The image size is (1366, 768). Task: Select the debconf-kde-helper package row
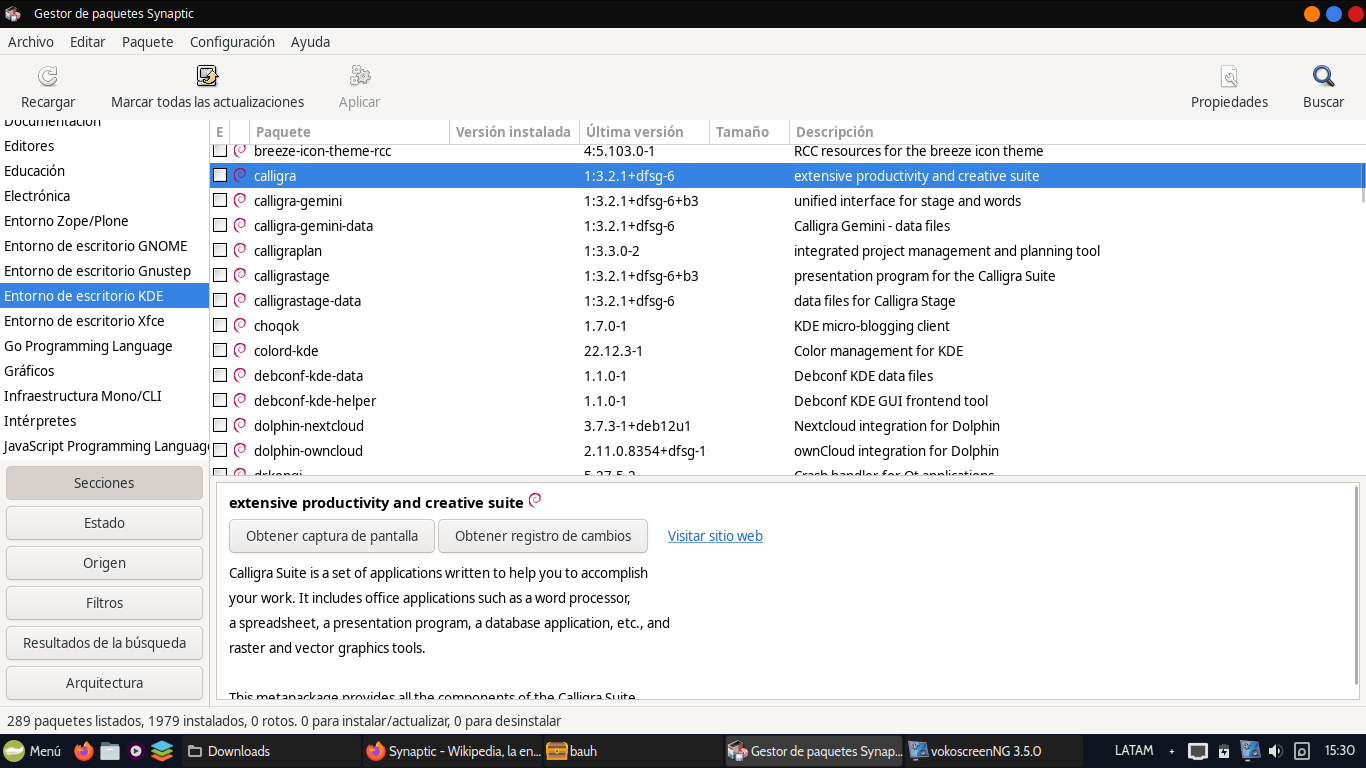(x=787, y=400)
